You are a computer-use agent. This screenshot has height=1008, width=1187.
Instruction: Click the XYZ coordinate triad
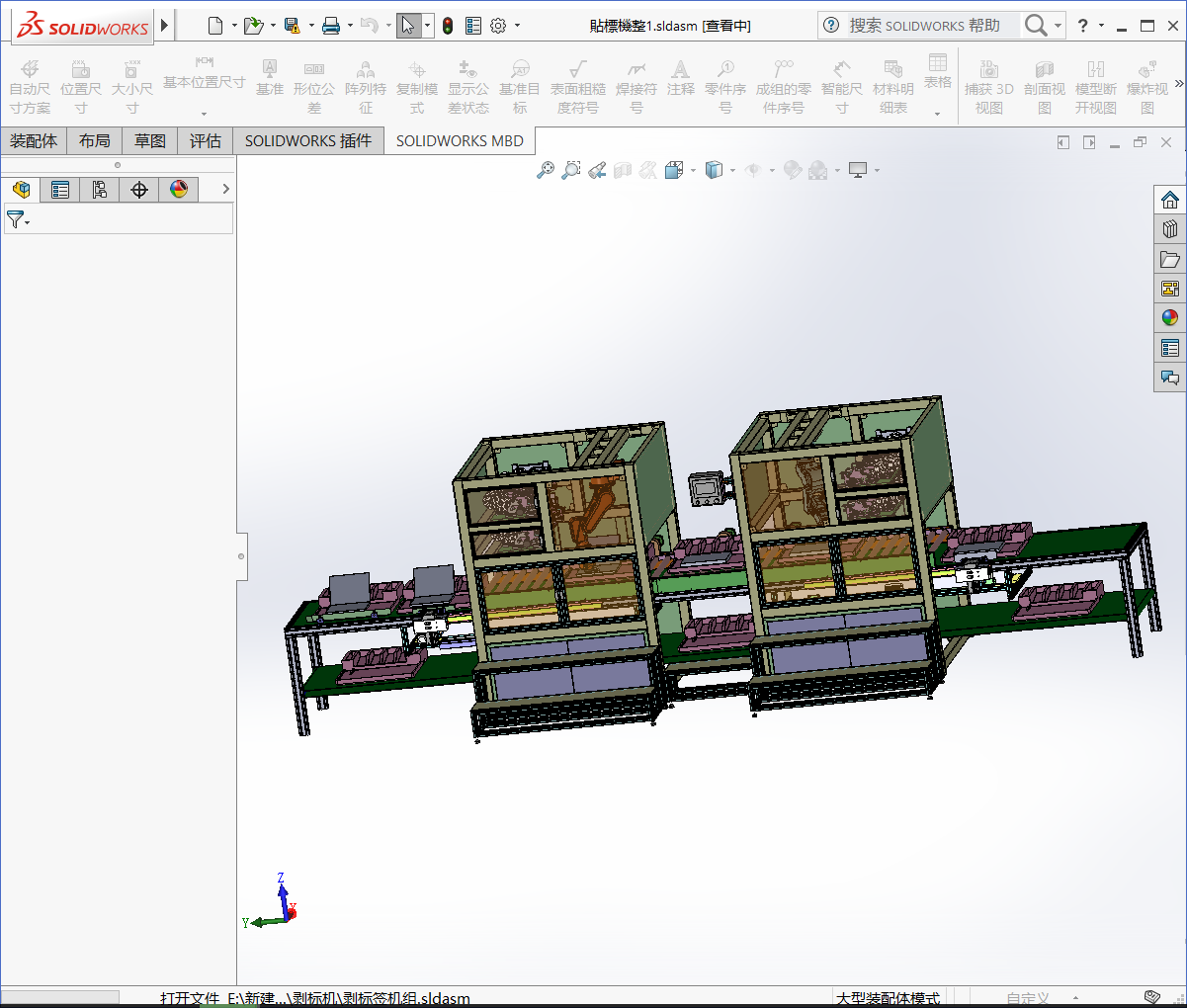point(271,901)
